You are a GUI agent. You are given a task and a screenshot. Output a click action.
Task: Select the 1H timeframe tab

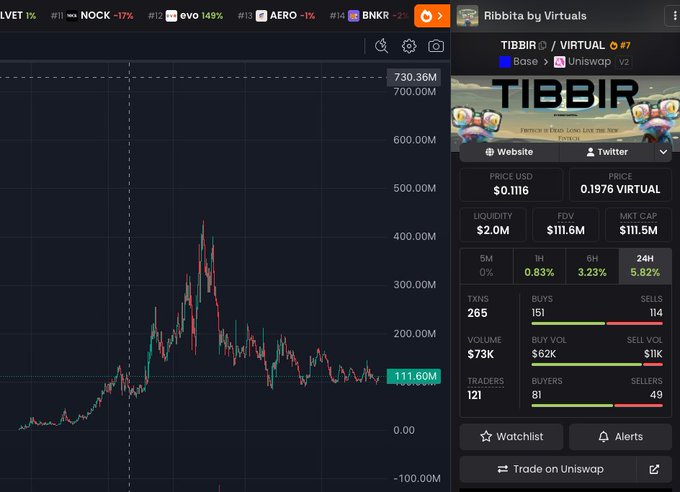[539, 266]
